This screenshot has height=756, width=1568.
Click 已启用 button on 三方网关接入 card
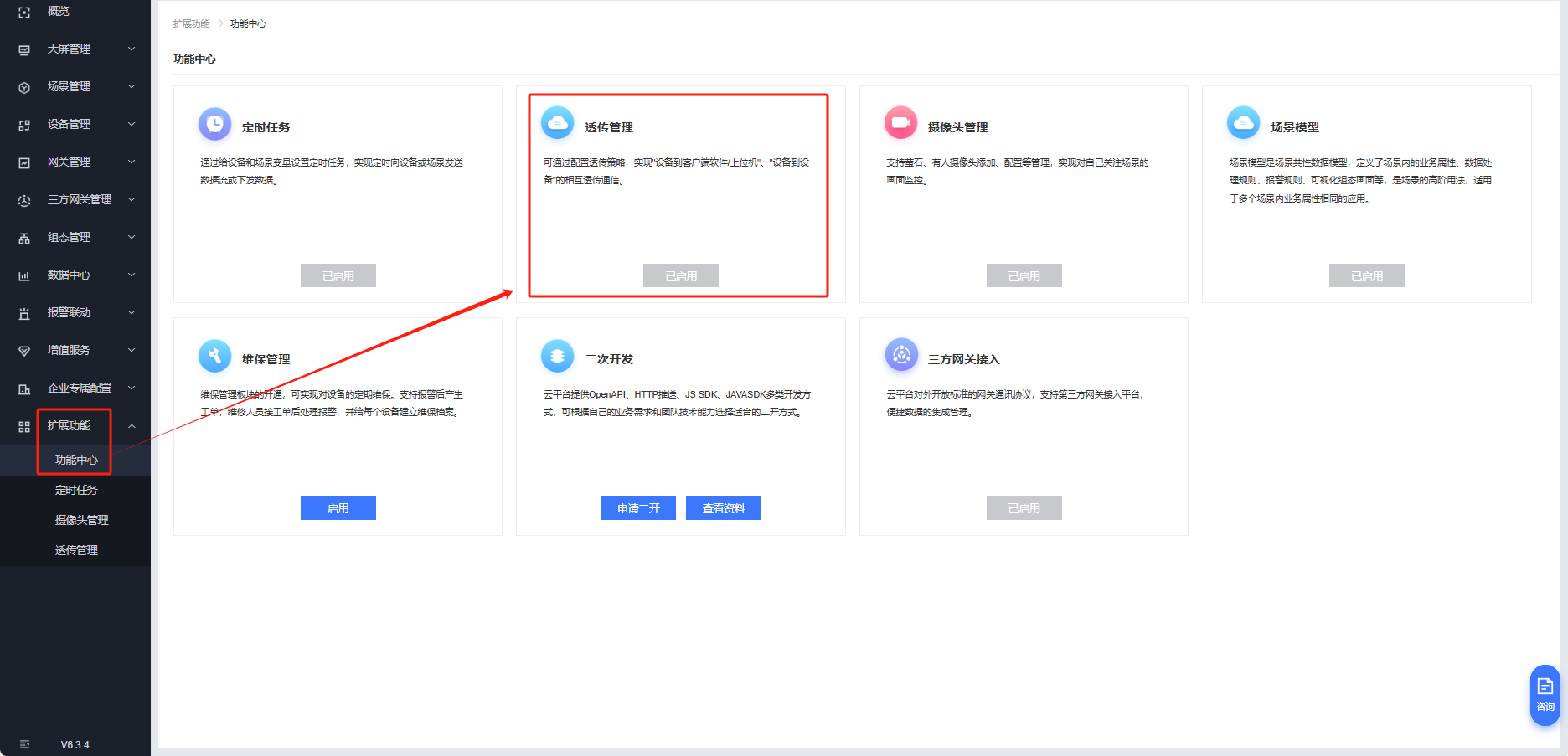(x=1024, y=508)
